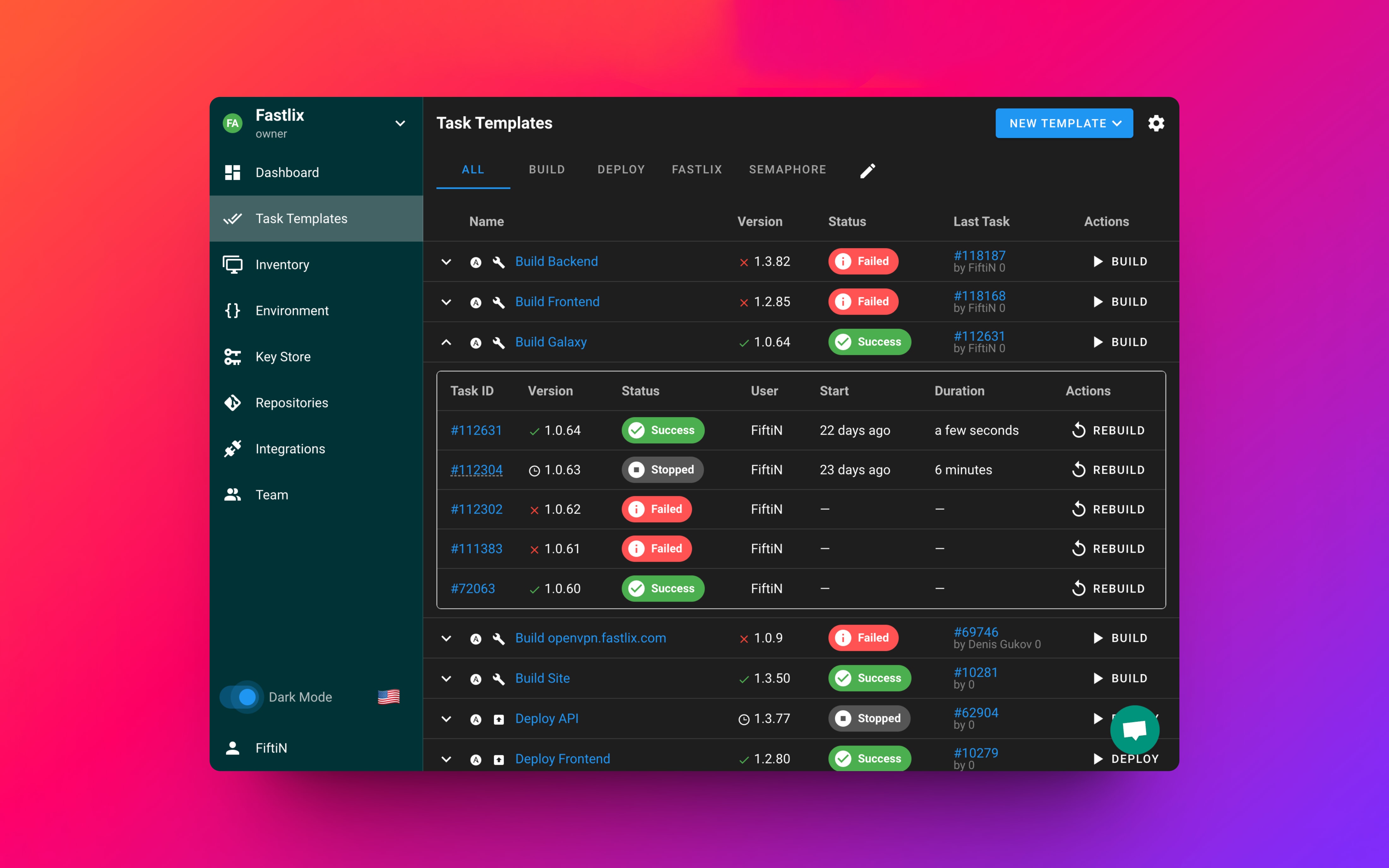Click the "22 days ago" start cell

[855, 430]
